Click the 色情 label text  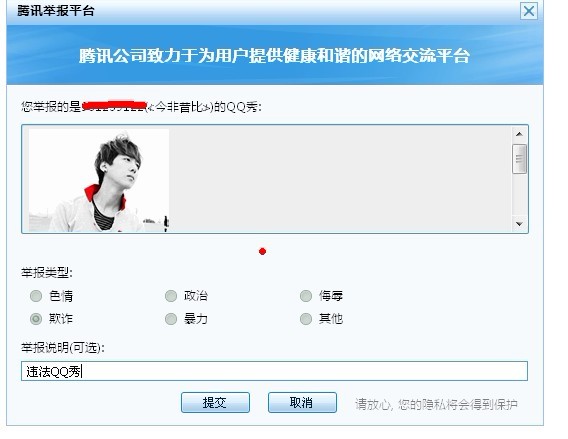pyautogui.click(x=61, y=296)
